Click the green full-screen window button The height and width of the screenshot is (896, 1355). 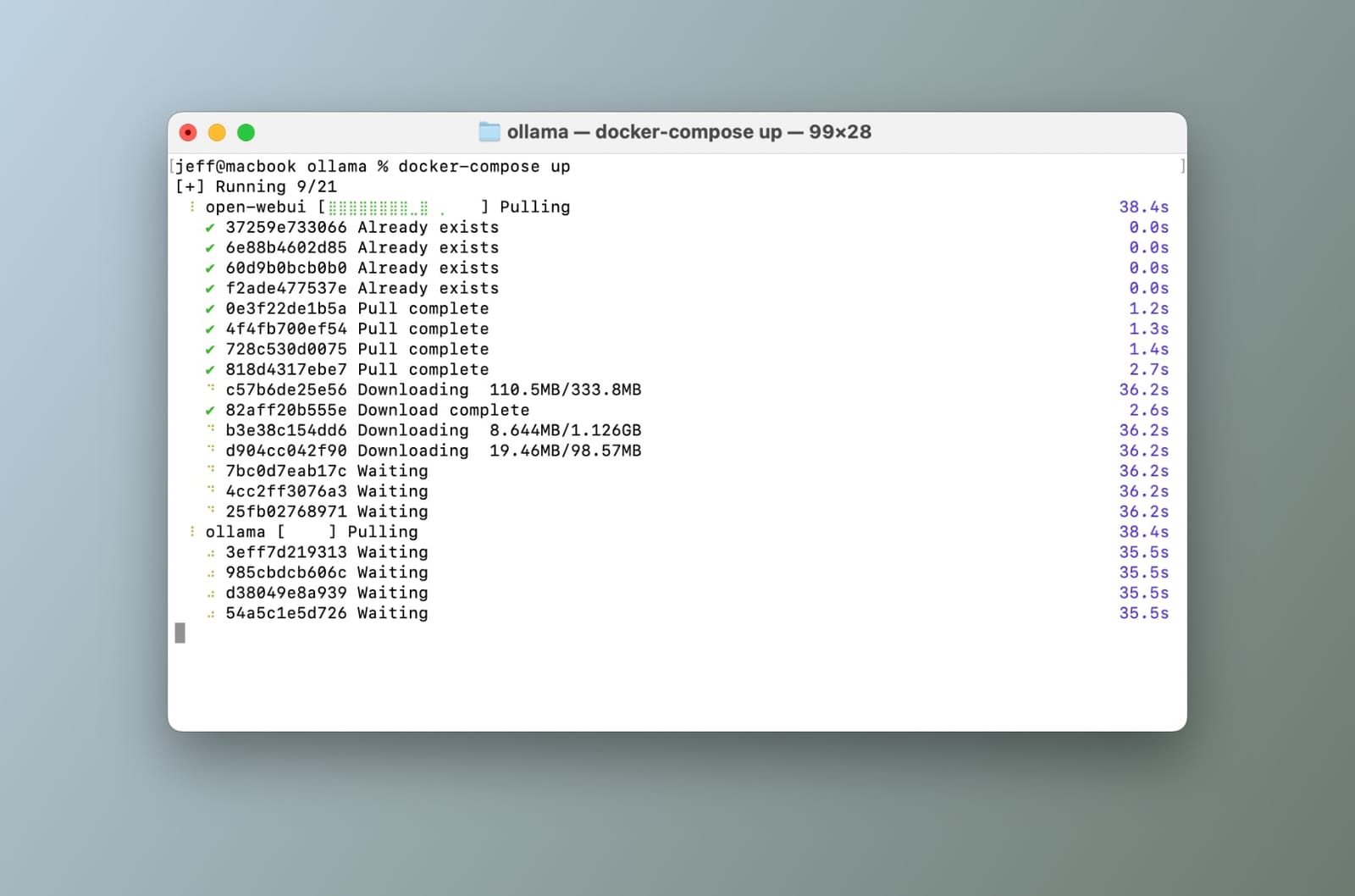click(x=246, y=133)
